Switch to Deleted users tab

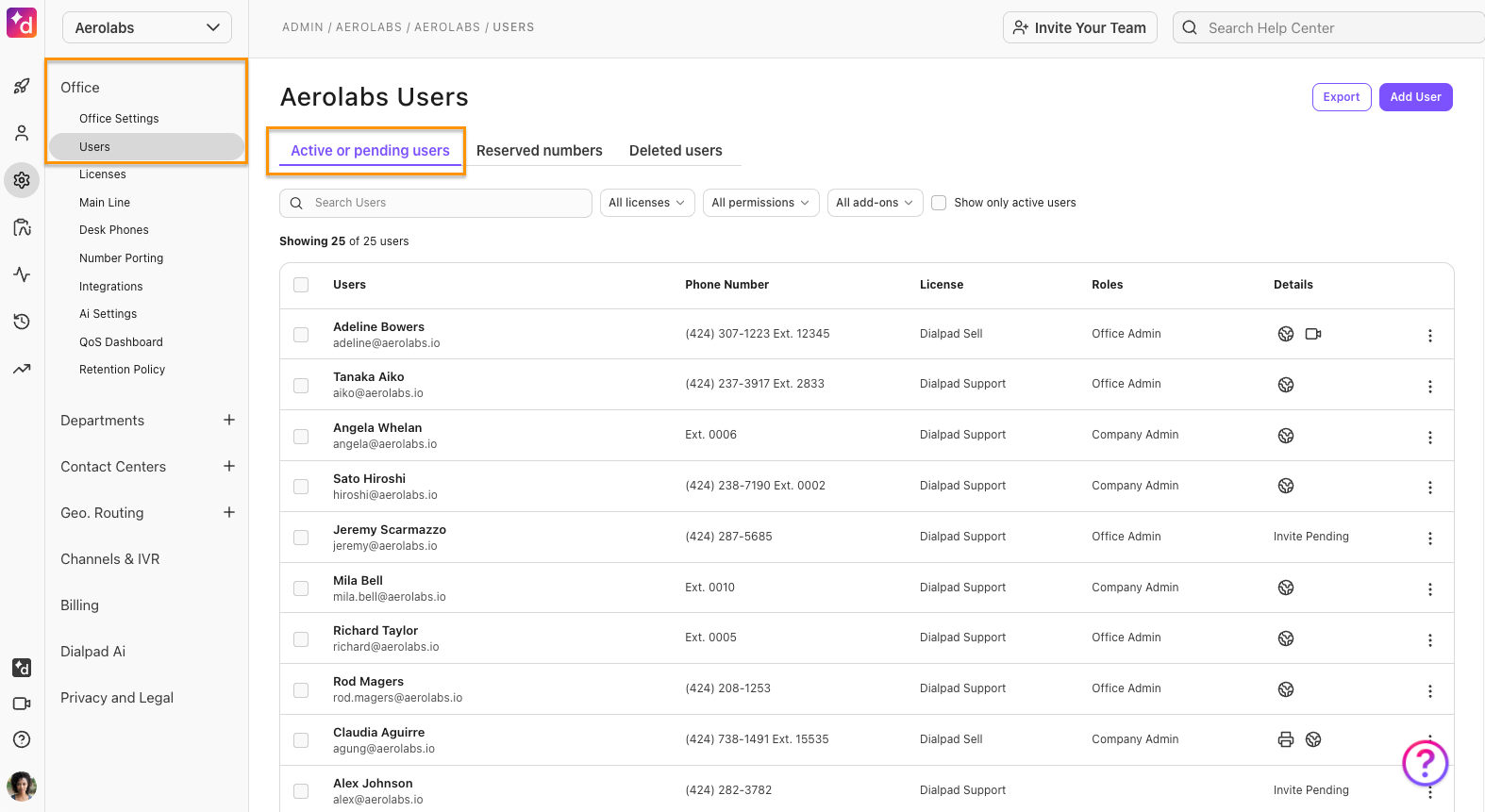pyautogui.click(x=676, y=151)
